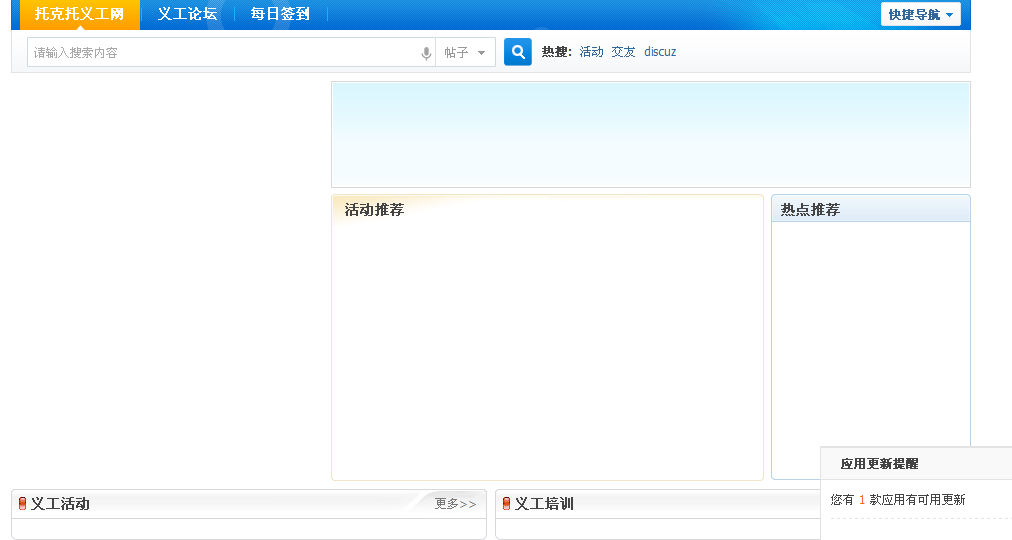Click the 热点推荐 panel heading
This screenshot has width=1012, height=540.
point(810,210)
